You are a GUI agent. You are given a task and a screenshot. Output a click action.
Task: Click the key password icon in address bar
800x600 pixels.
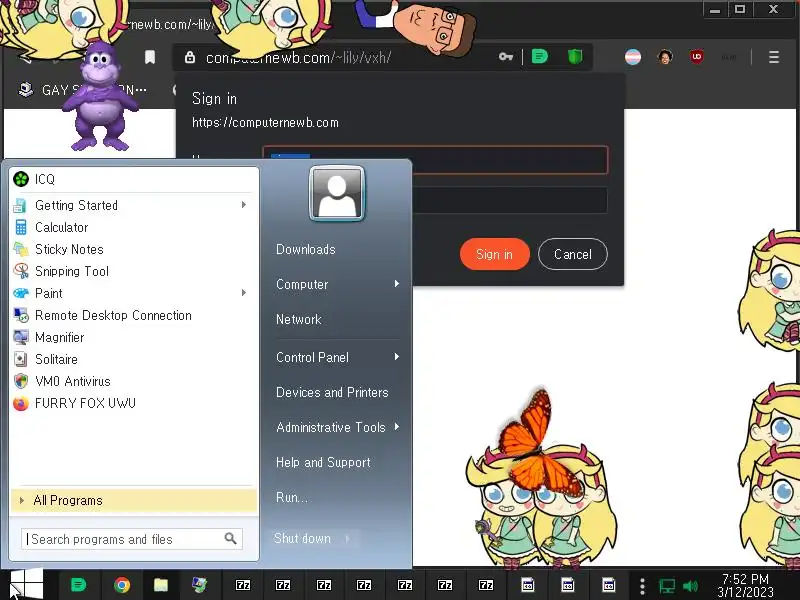pyautogui.click(x=506, y=57)
